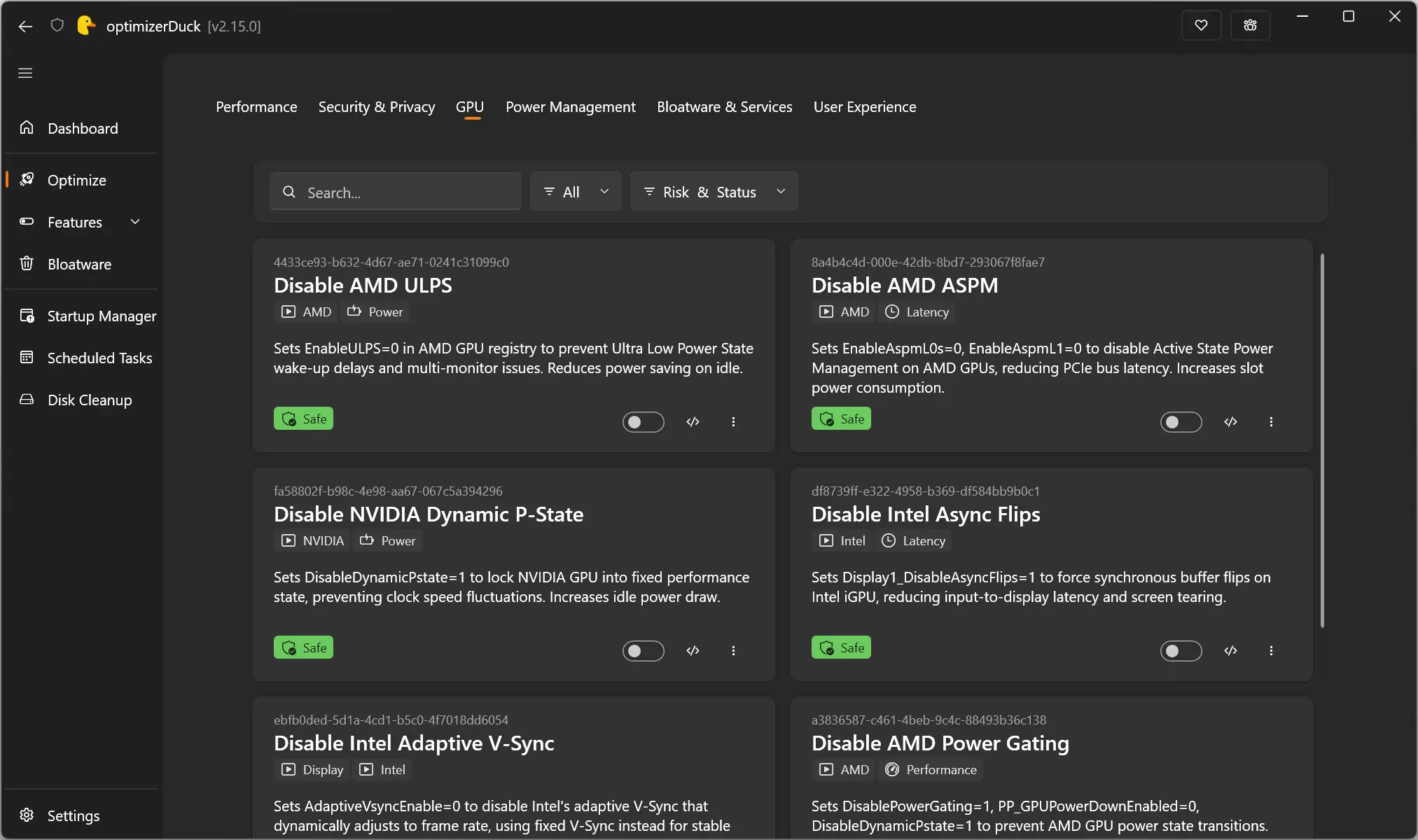Click the shield icon in title bar

57,26
